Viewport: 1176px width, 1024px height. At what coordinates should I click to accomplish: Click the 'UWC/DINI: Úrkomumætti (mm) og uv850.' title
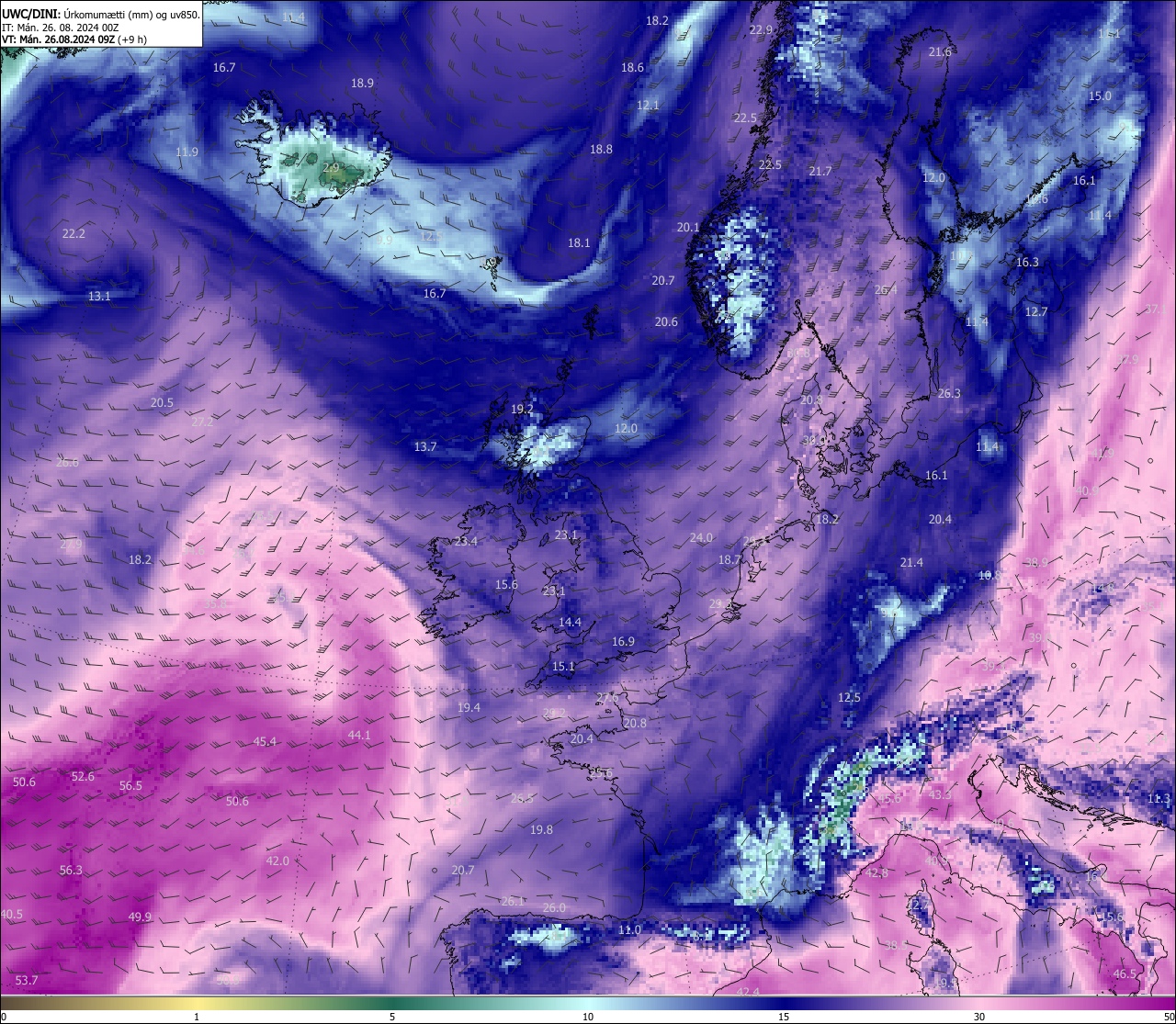pyautogui.click(x=101, y=14)
